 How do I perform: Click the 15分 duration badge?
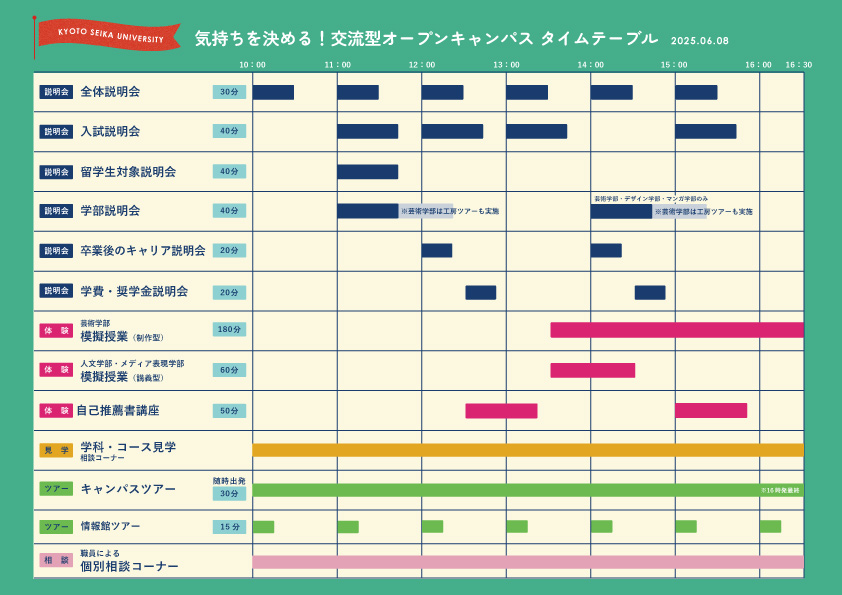(x=229, y=527)
